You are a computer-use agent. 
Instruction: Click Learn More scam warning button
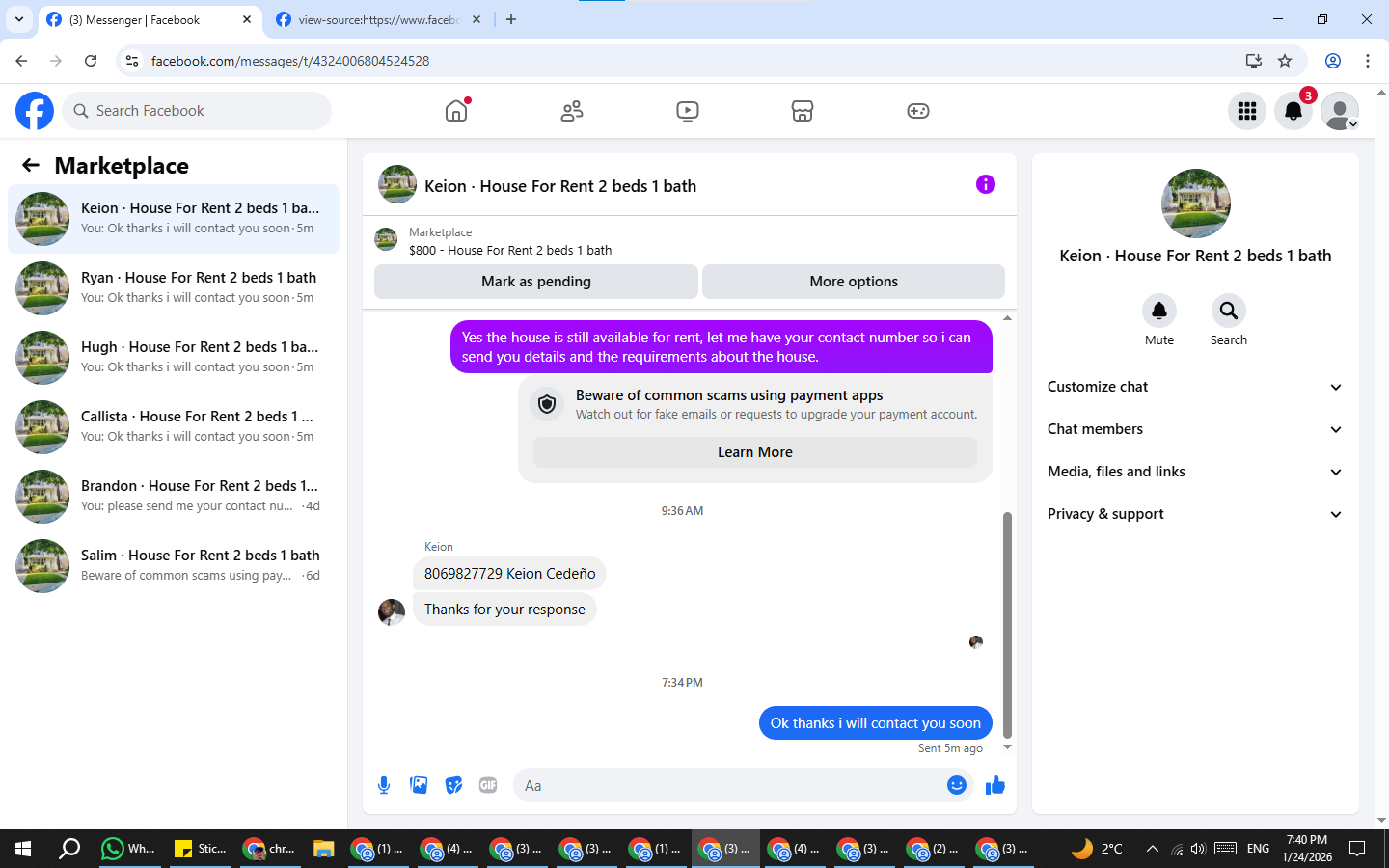click(755, 452)
